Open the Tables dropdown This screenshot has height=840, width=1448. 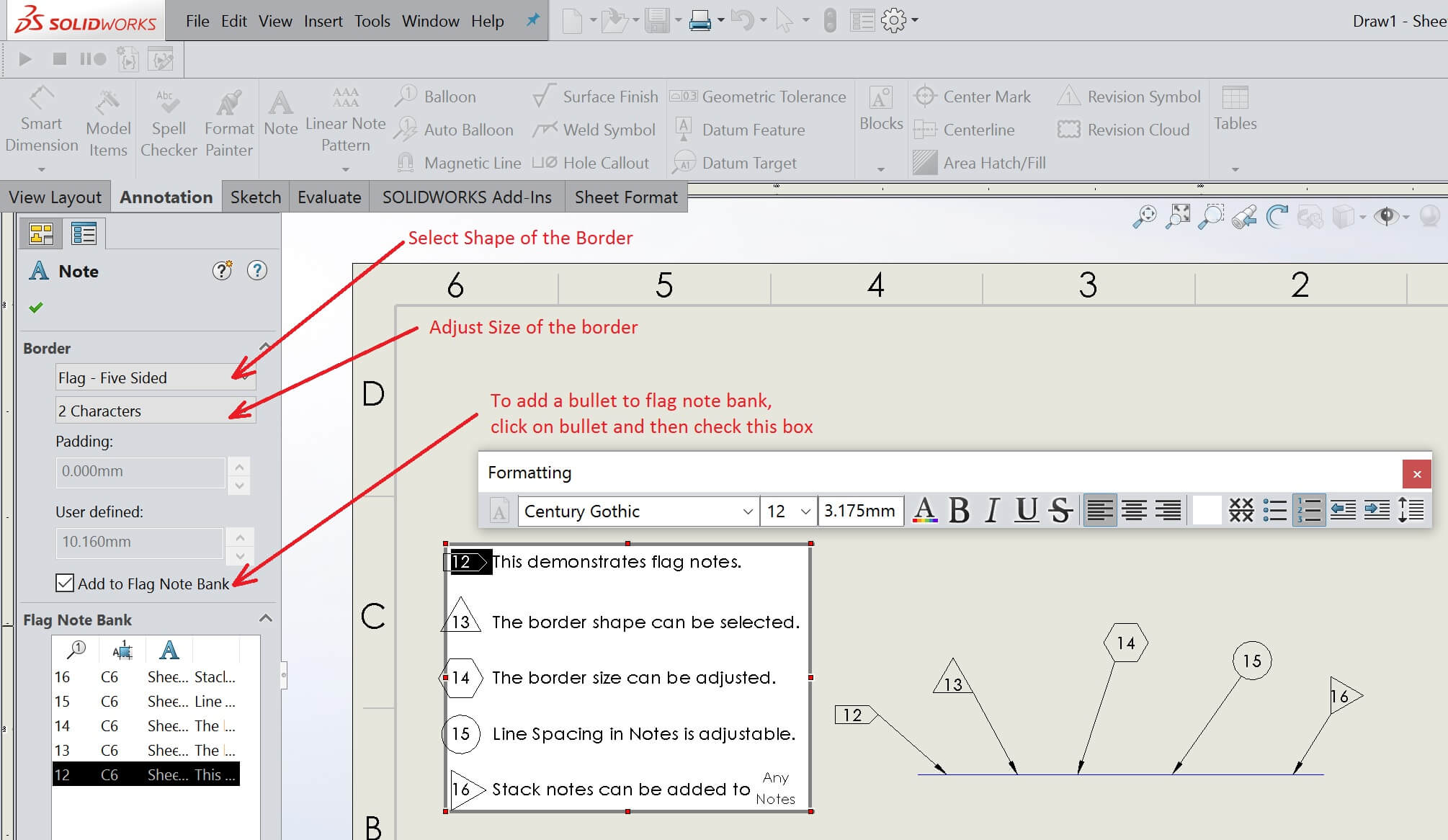[x=1235, y=169]
